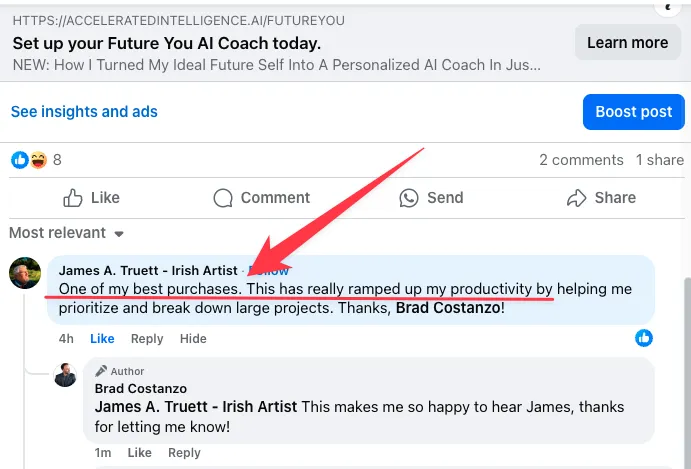Toggle Like on James A. Truett's comment

pos(102,339)
